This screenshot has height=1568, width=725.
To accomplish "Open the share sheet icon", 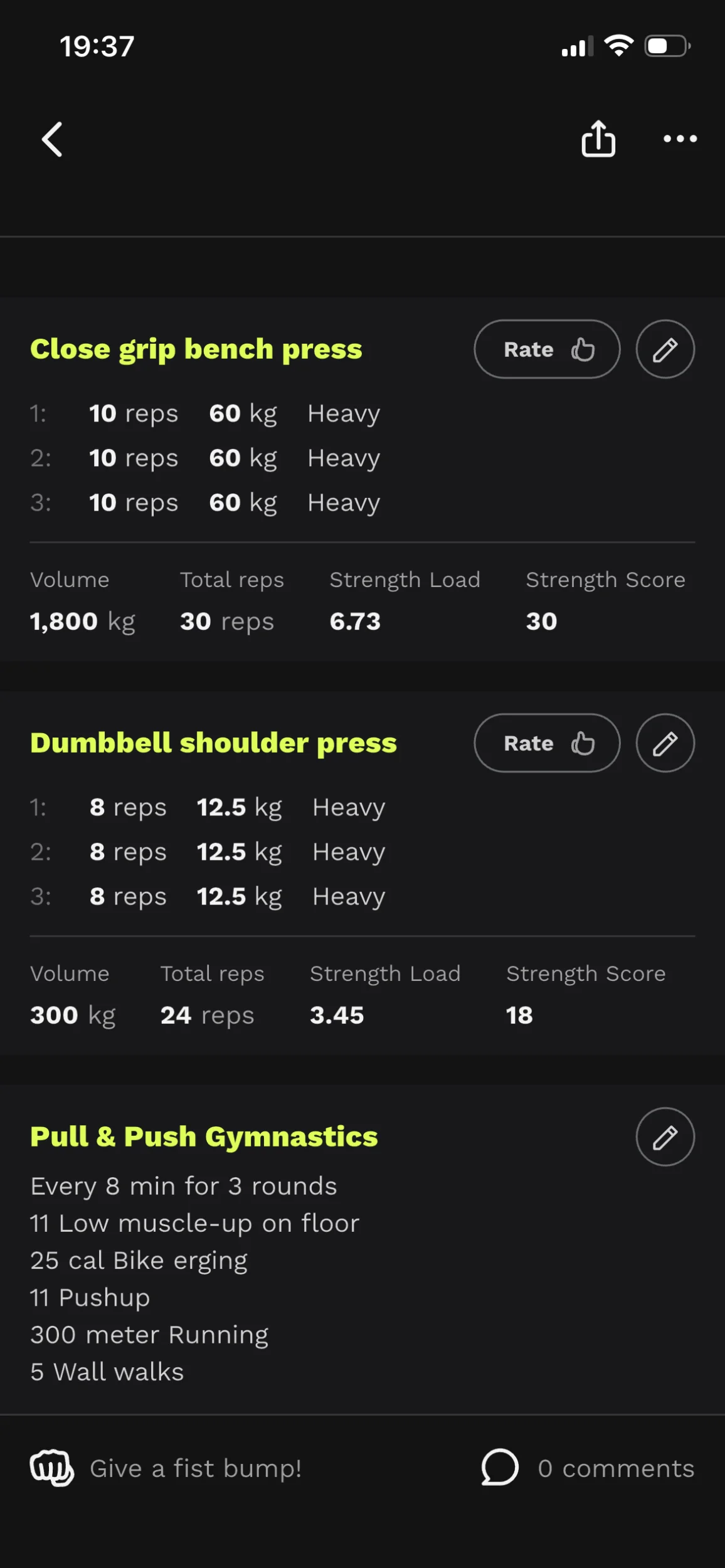I will [x=598, y=139].
